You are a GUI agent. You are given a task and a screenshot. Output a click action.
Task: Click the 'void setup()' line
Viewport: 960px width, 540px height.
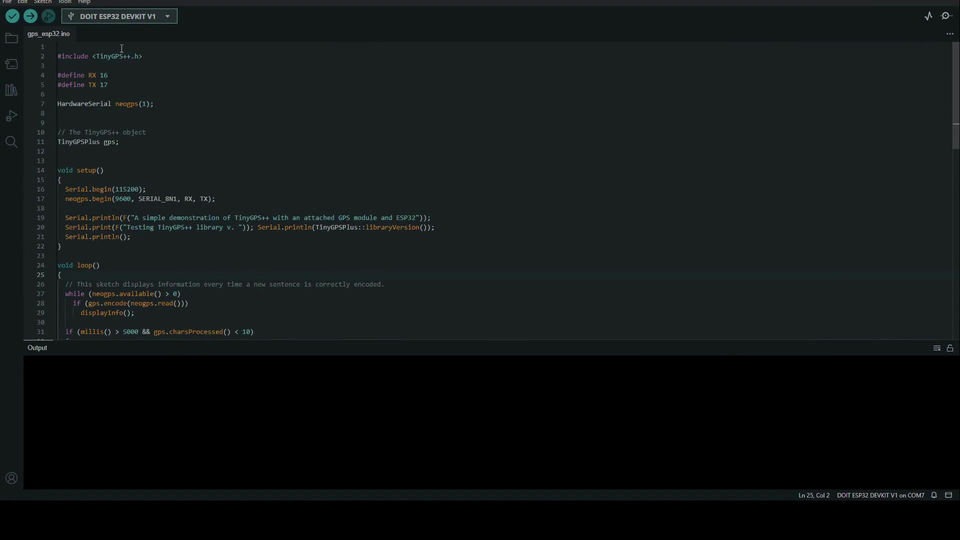pyautogui.click(x=81, y=170)
